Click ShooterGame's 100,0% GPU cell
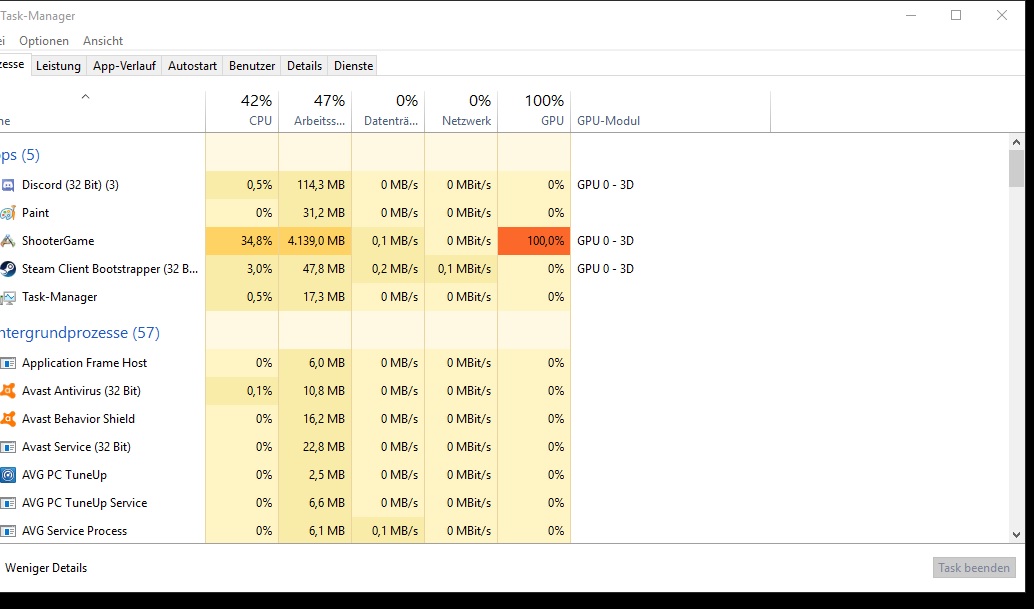Screen dimensions: 1034x609 [x=534, y=241]
